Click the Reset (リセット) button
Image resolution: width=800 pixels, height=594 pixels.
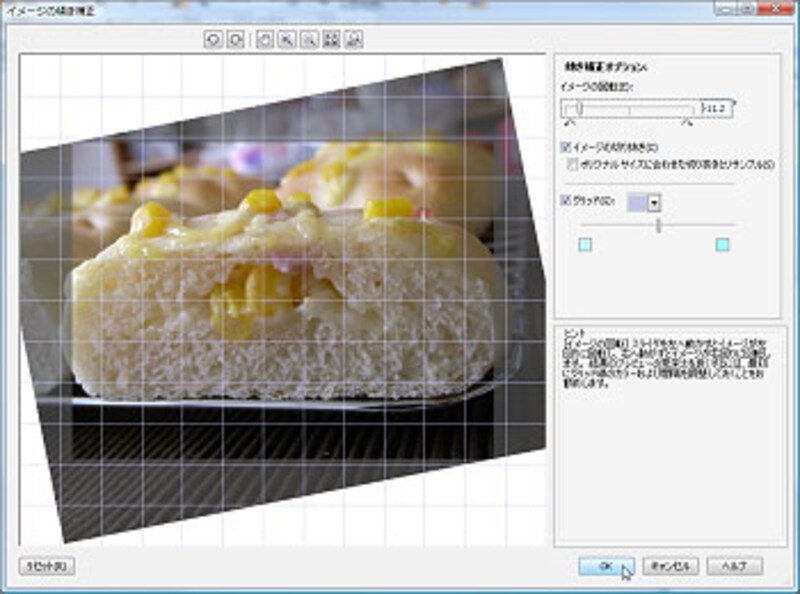(x=46, y=567)
